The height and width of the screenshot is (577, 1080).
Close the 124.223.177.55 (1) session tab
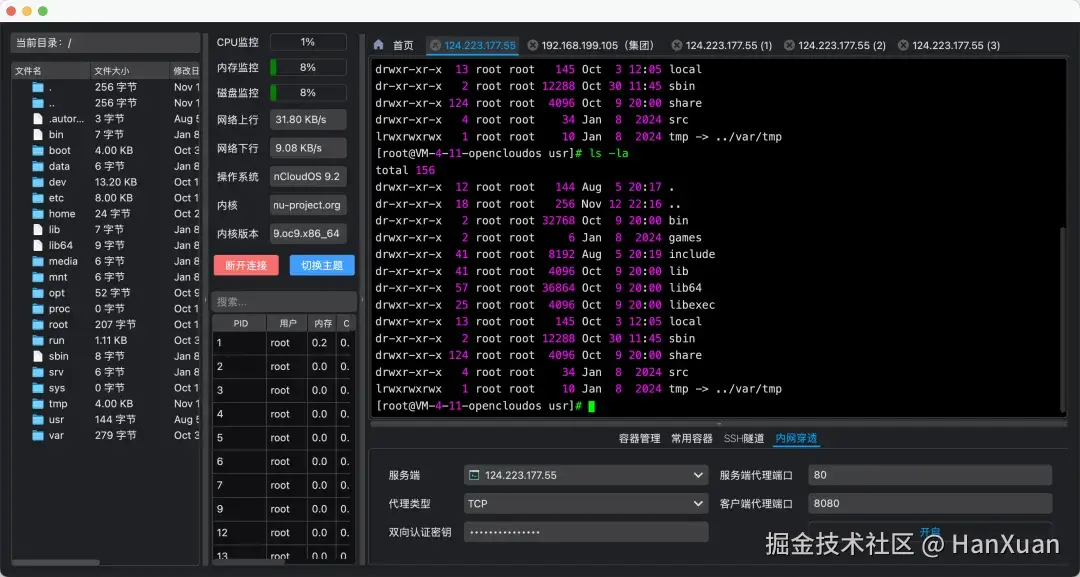click(676, 45)
